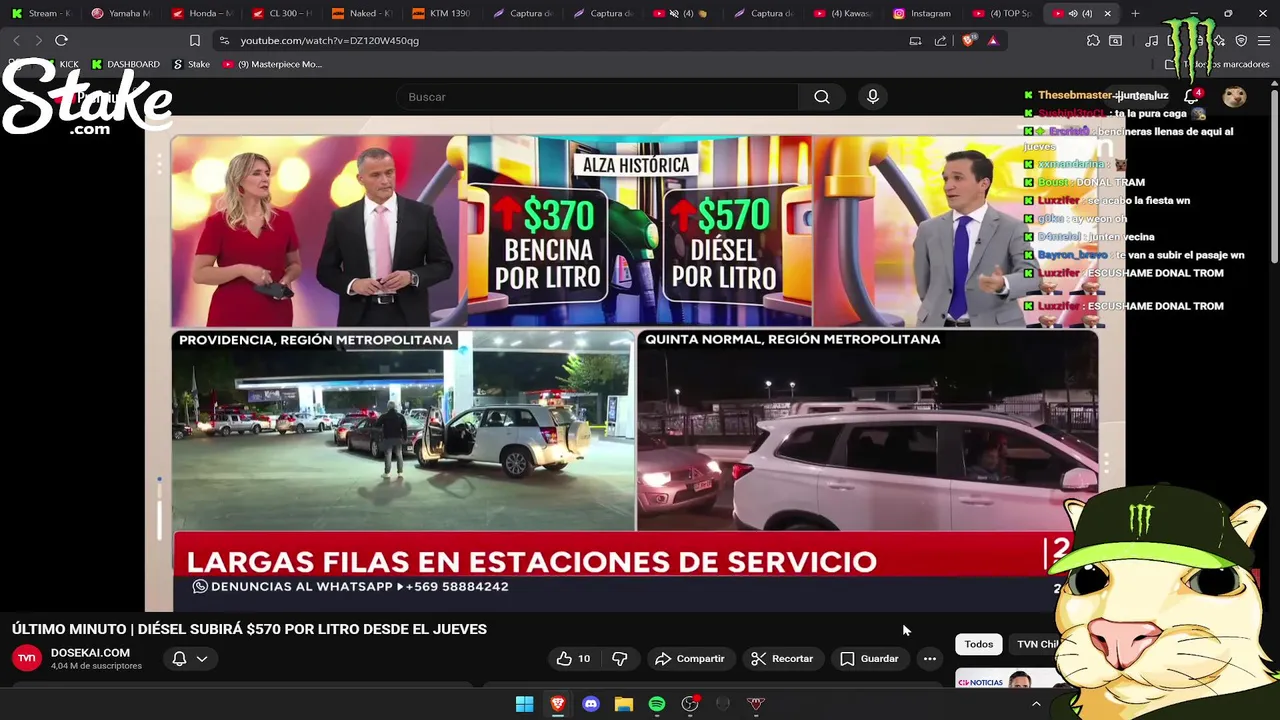Show hidden system tray icons chevron
This screenshot has width=1280, height=720.
tap(1036, 704)
